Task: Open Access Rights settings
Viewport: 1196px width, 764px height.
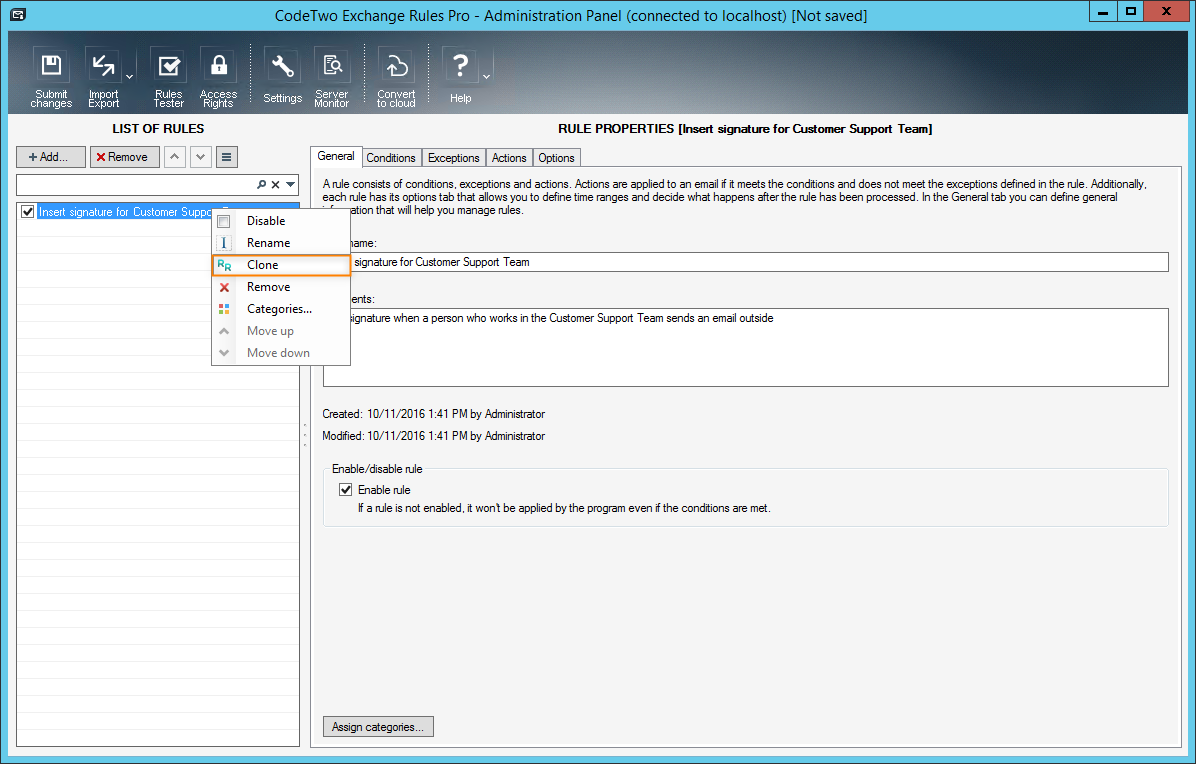Action: pos(218,77)
